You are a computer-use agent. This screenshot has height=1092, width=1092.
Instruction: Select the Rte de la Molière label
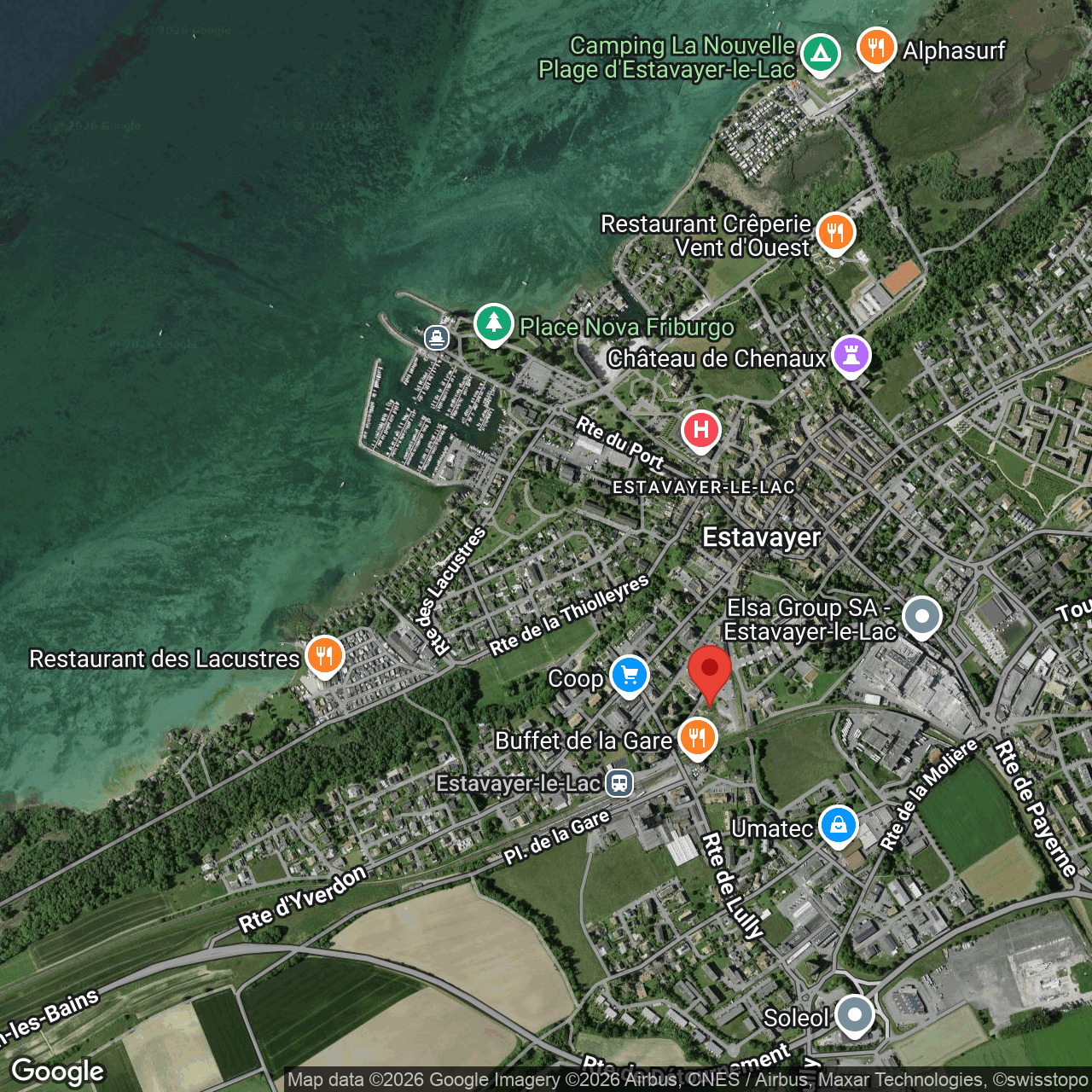929,795
